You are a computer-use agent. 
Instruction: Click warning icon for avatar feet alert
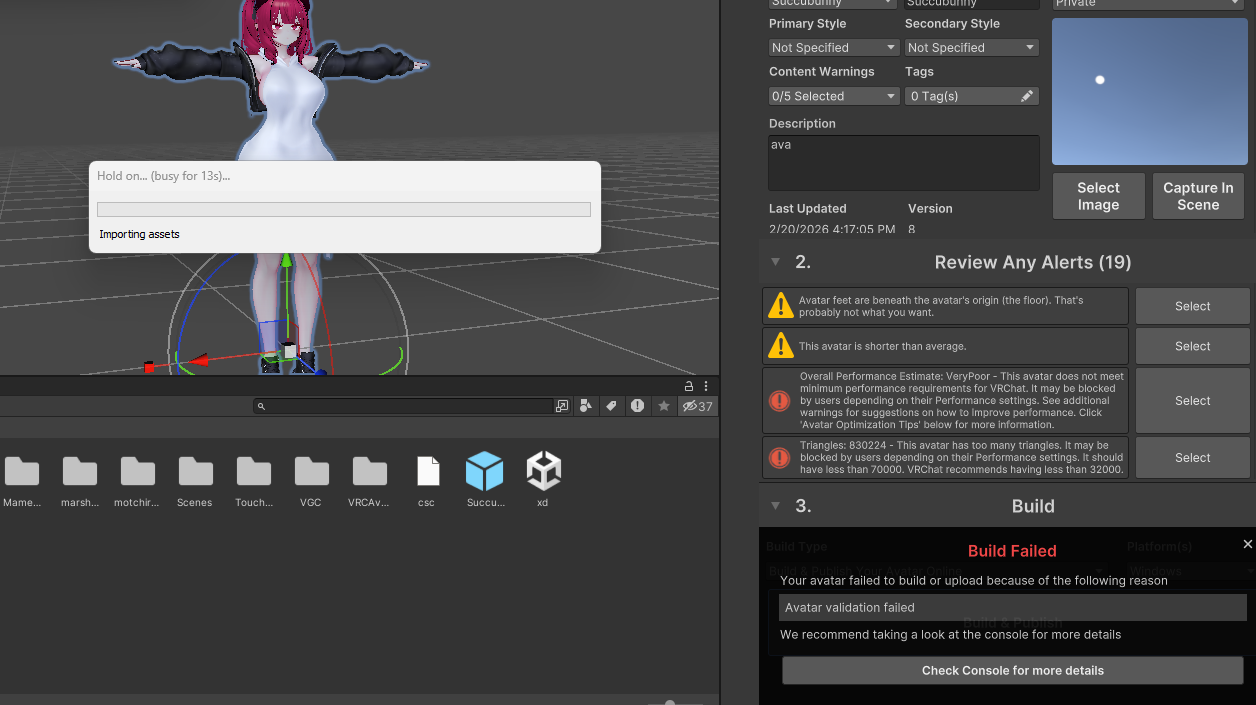(780, 306)
